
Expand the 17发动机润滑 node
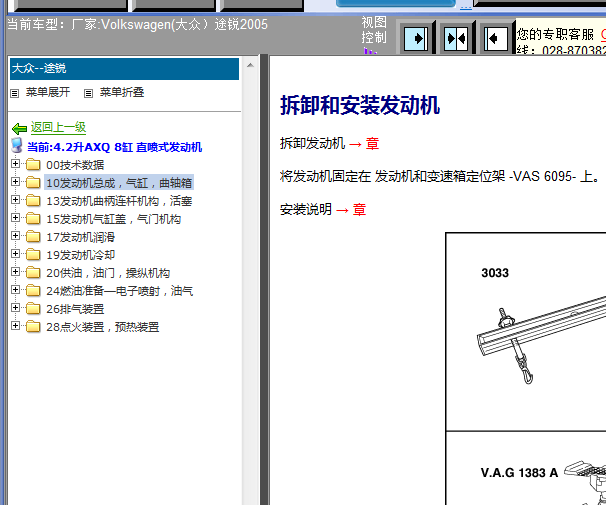15,235
